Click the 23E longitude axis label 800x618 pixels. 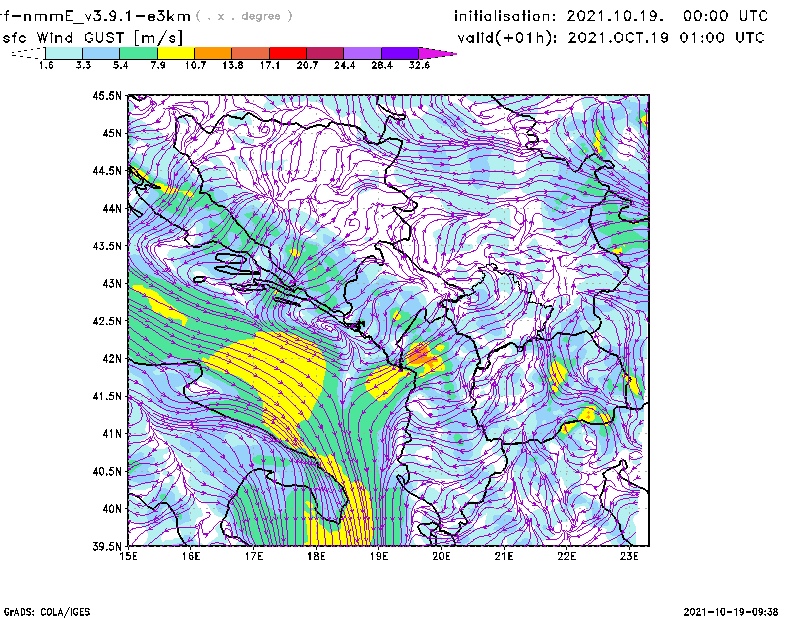point(629,556)
